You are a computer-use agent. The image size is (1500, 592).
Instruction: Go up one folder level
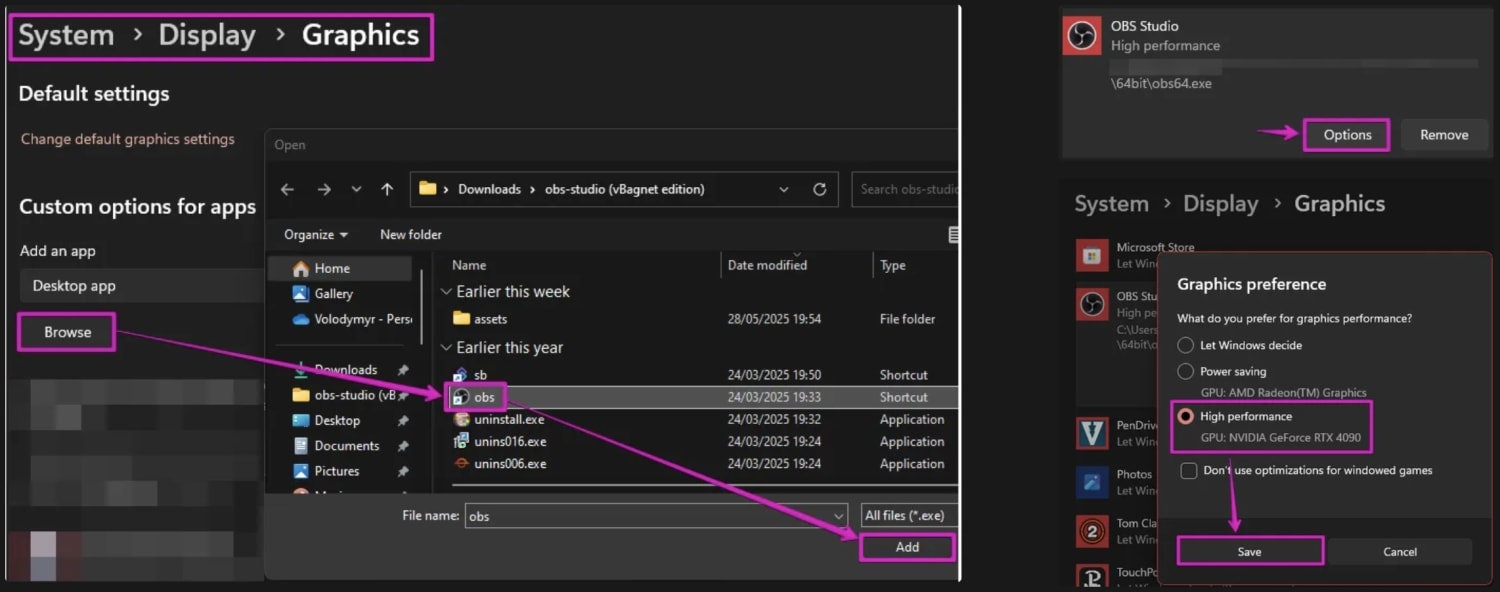click(387, 189)
